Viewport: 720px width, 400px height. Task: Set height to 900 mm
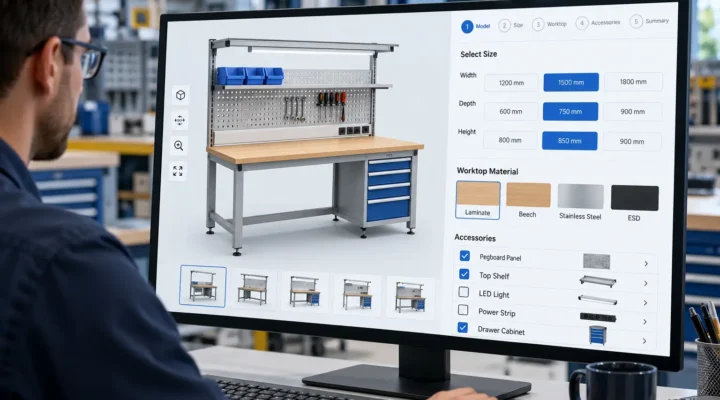(x=632, y=142)
